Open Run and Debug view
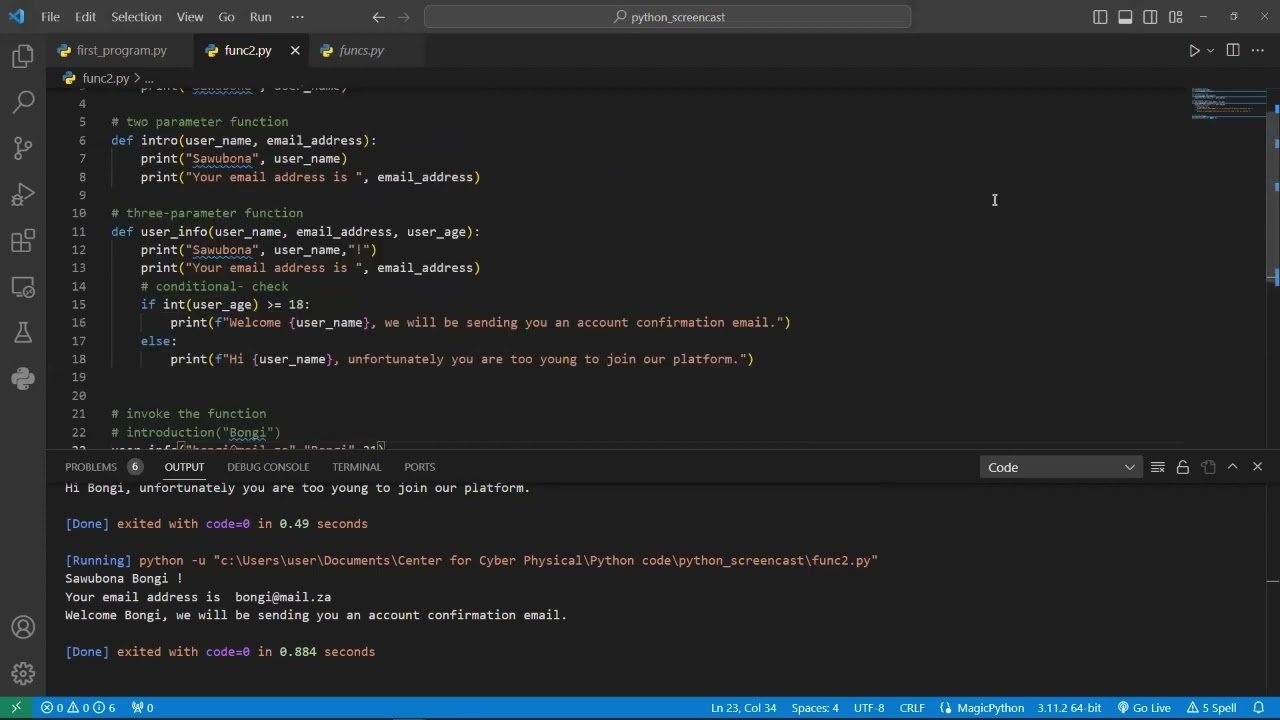Image resolution: width=1280 pixels, height=720 pixels. click(22, 195)
